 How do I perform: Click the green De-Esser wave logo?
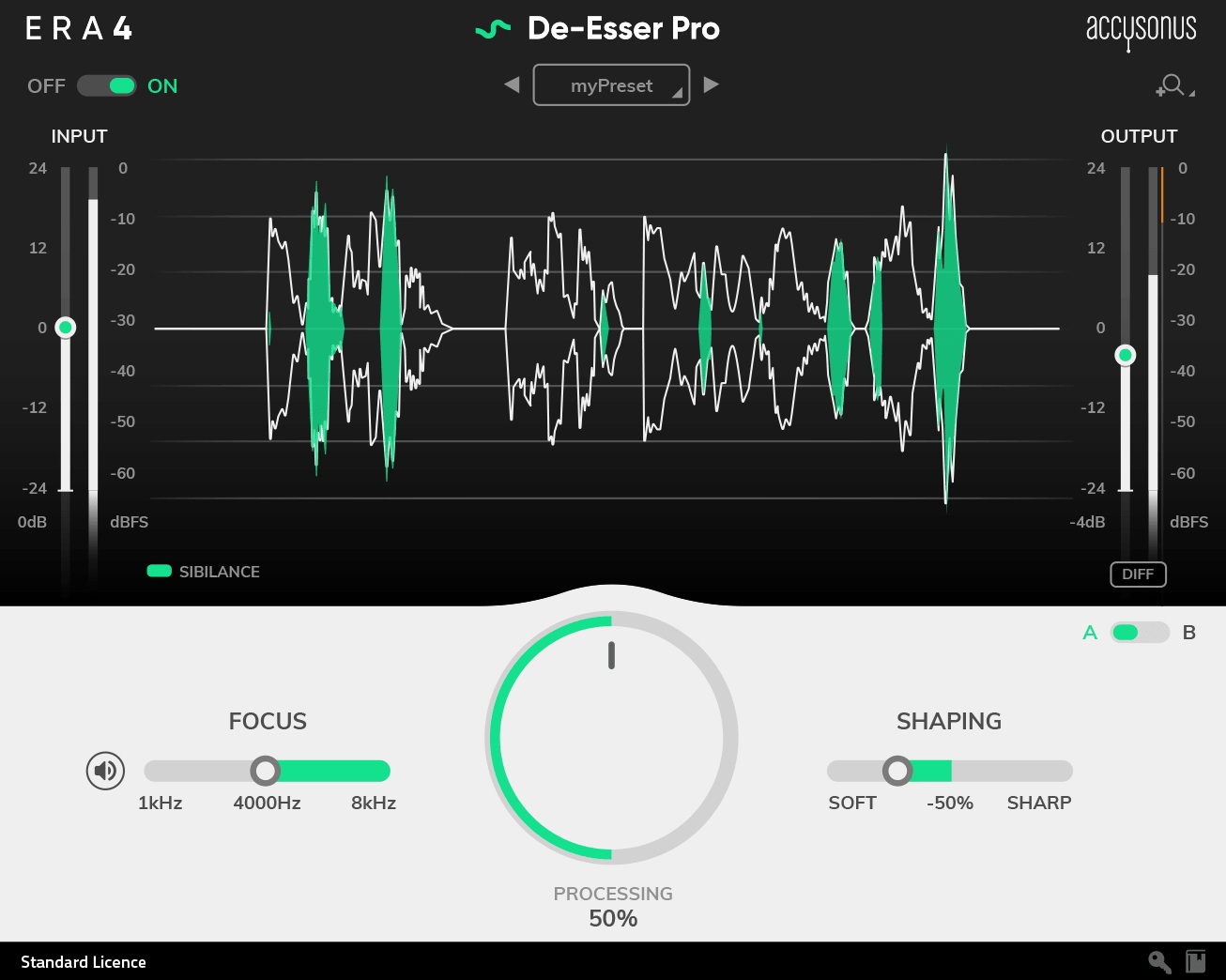(x=493, y=30)
